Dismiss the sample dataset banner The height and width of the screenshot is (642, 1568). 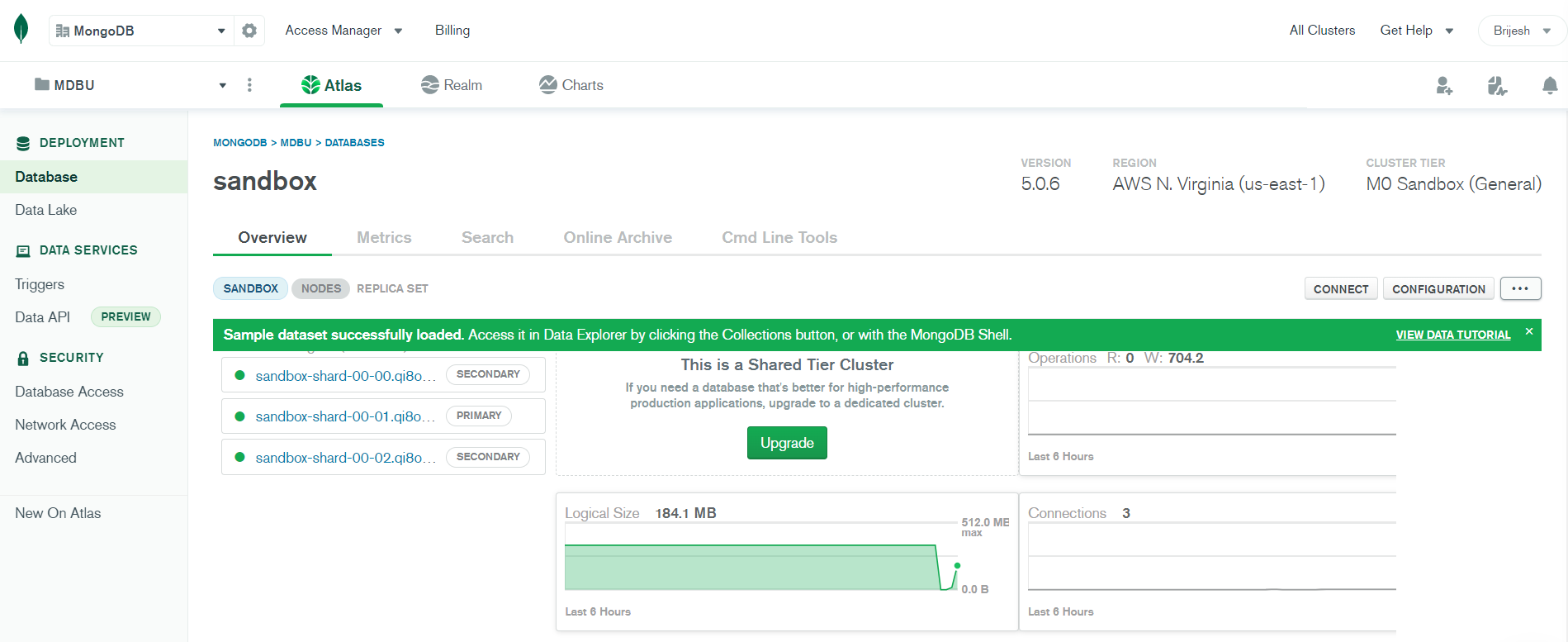(1529, 331)
